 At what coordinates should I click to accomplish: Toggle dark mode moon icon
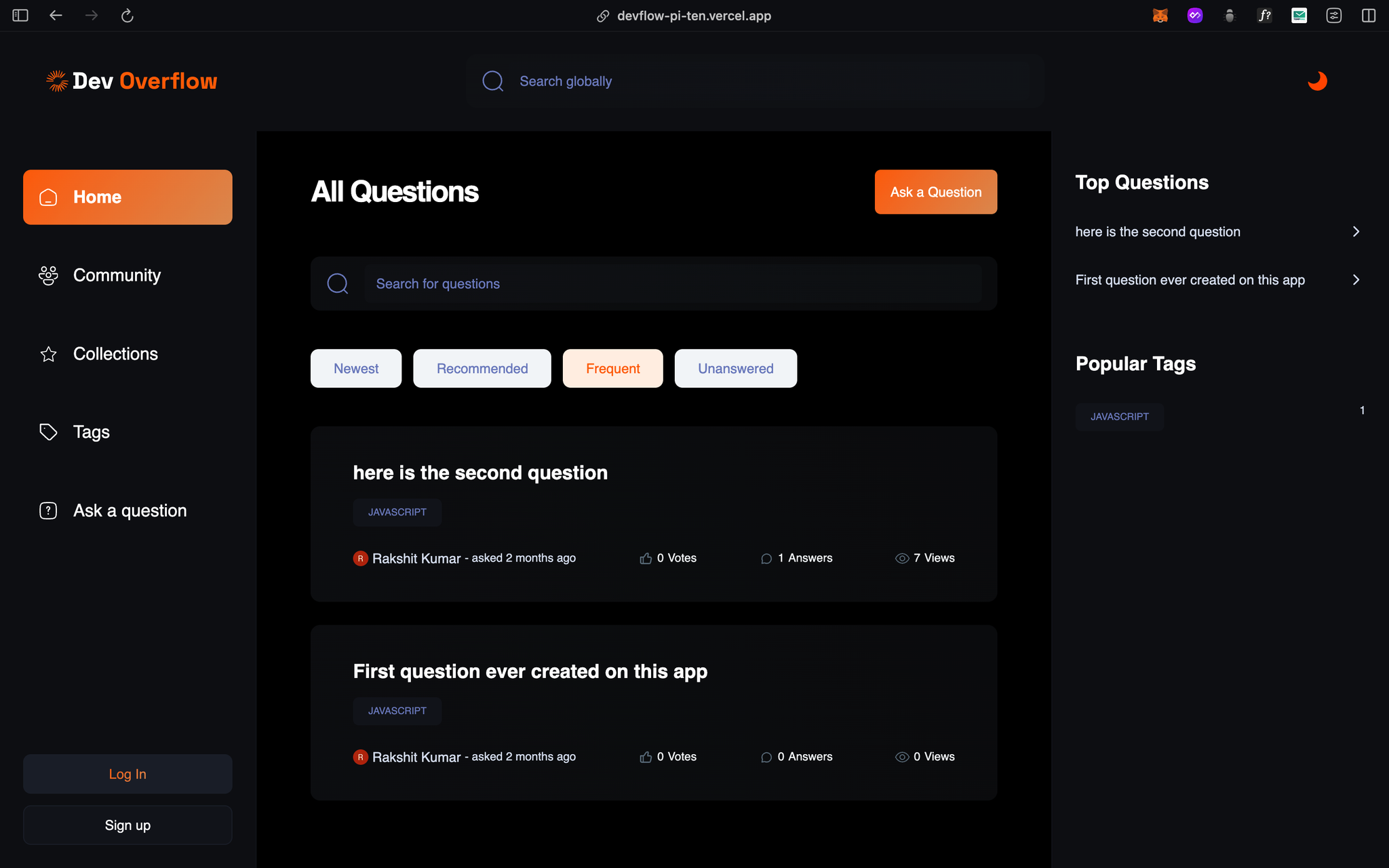(x=1318, y=81)
